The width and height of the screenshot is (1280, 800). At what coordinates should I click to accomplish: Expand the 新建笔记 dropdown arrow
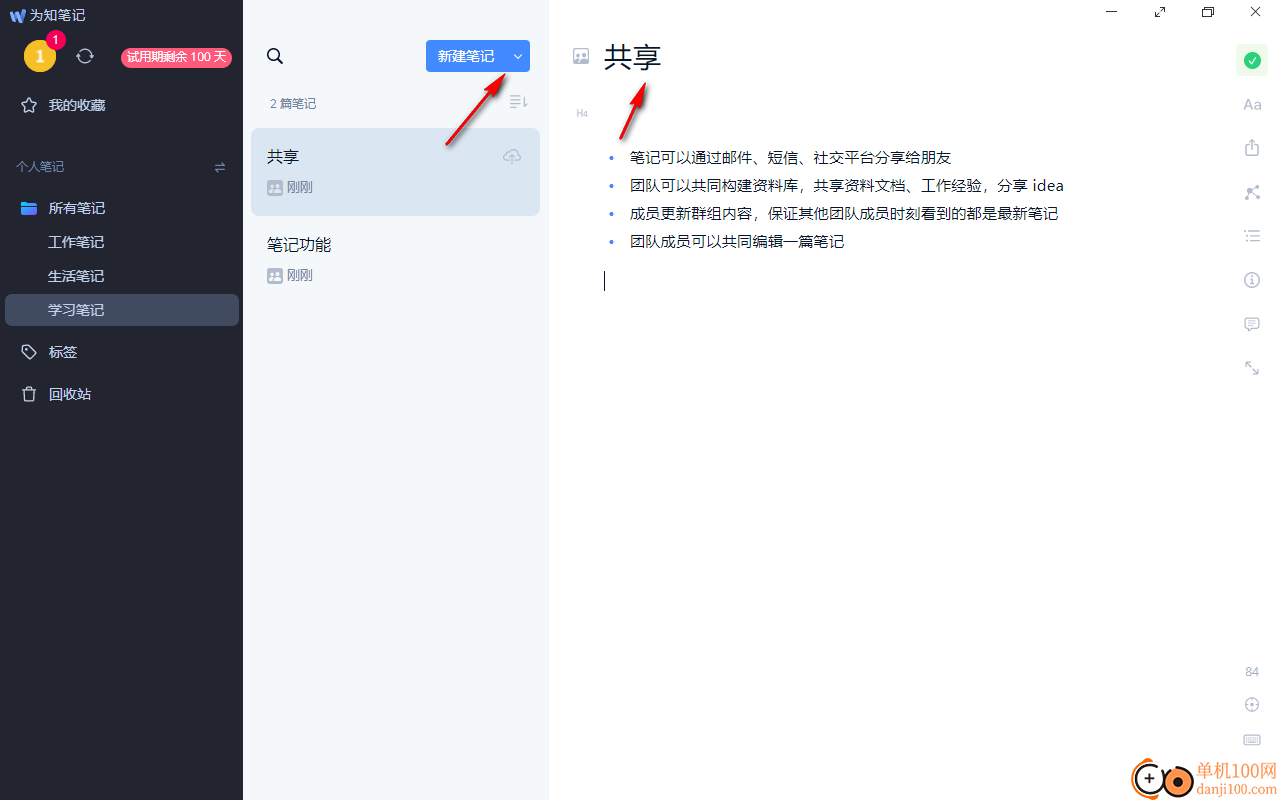[518, 56]
